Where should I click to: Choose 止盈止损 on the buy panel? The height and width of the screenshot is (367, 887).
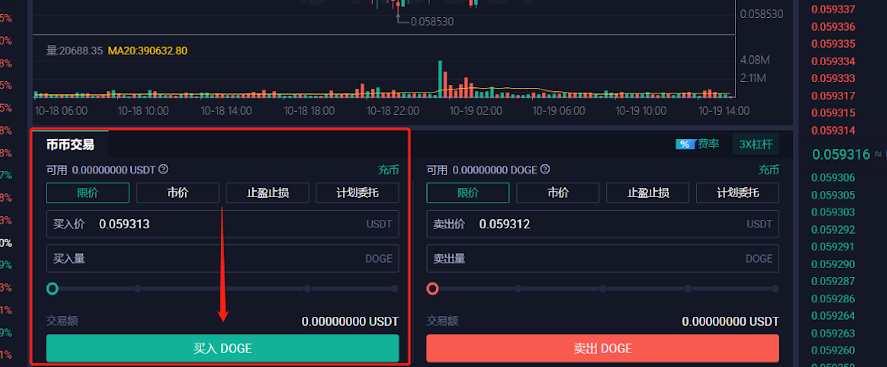(x=268, y=193)
